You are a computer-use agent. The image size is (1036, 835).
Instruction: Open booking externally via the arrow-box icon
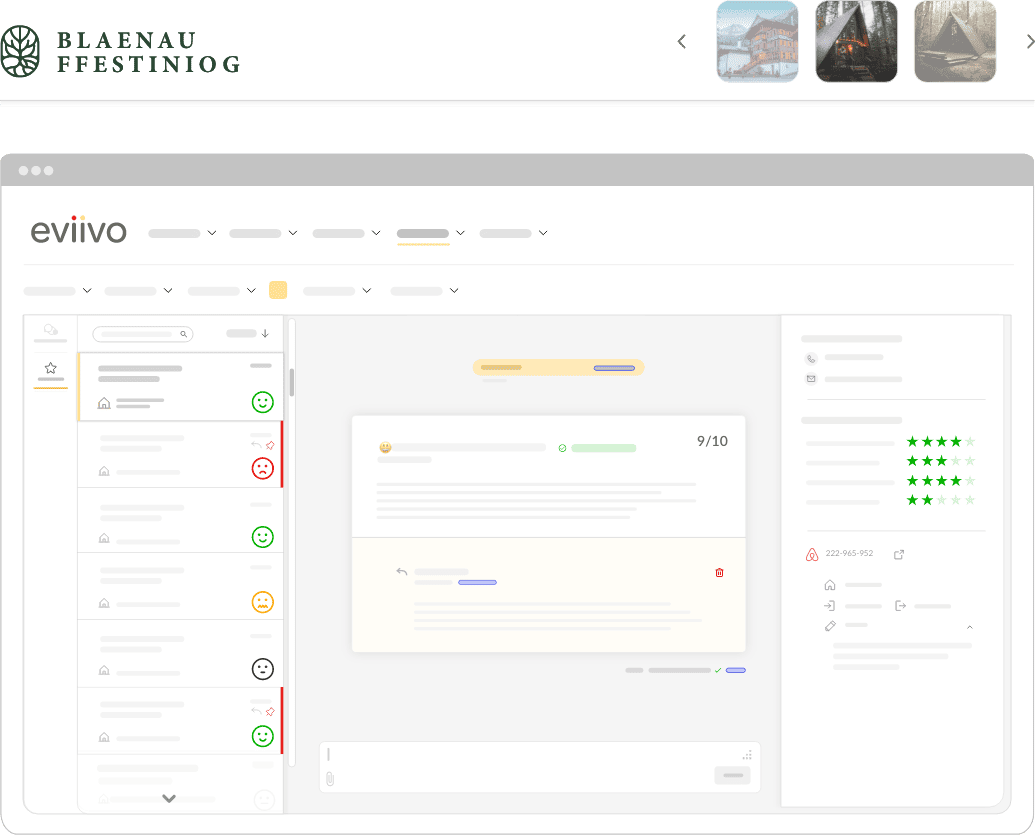pyautogui.click(x=899, y=554)
